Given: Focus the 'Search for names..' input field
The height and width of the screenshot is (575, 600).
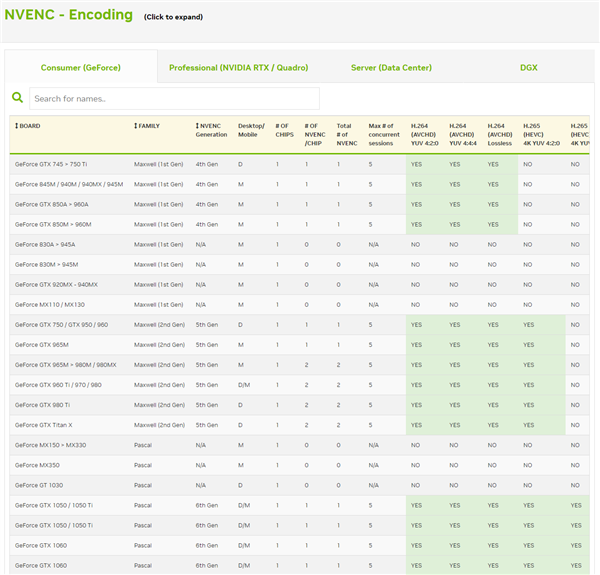Looking at the screenshot, I should point(174,98).
